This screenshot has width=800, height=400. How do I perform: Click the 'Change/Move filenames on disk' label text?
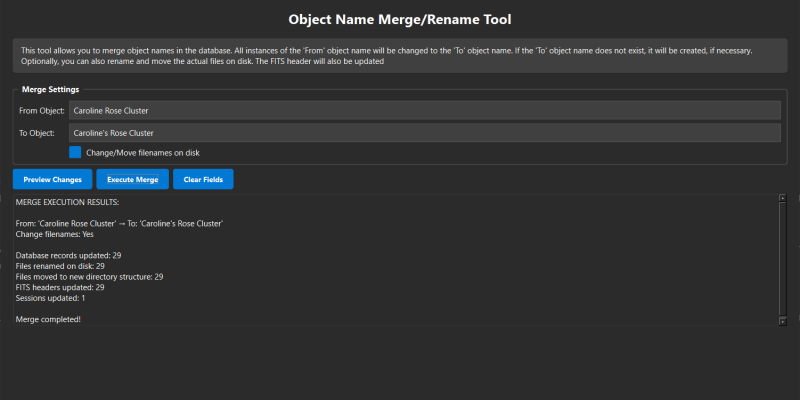(x=142, y=152)
